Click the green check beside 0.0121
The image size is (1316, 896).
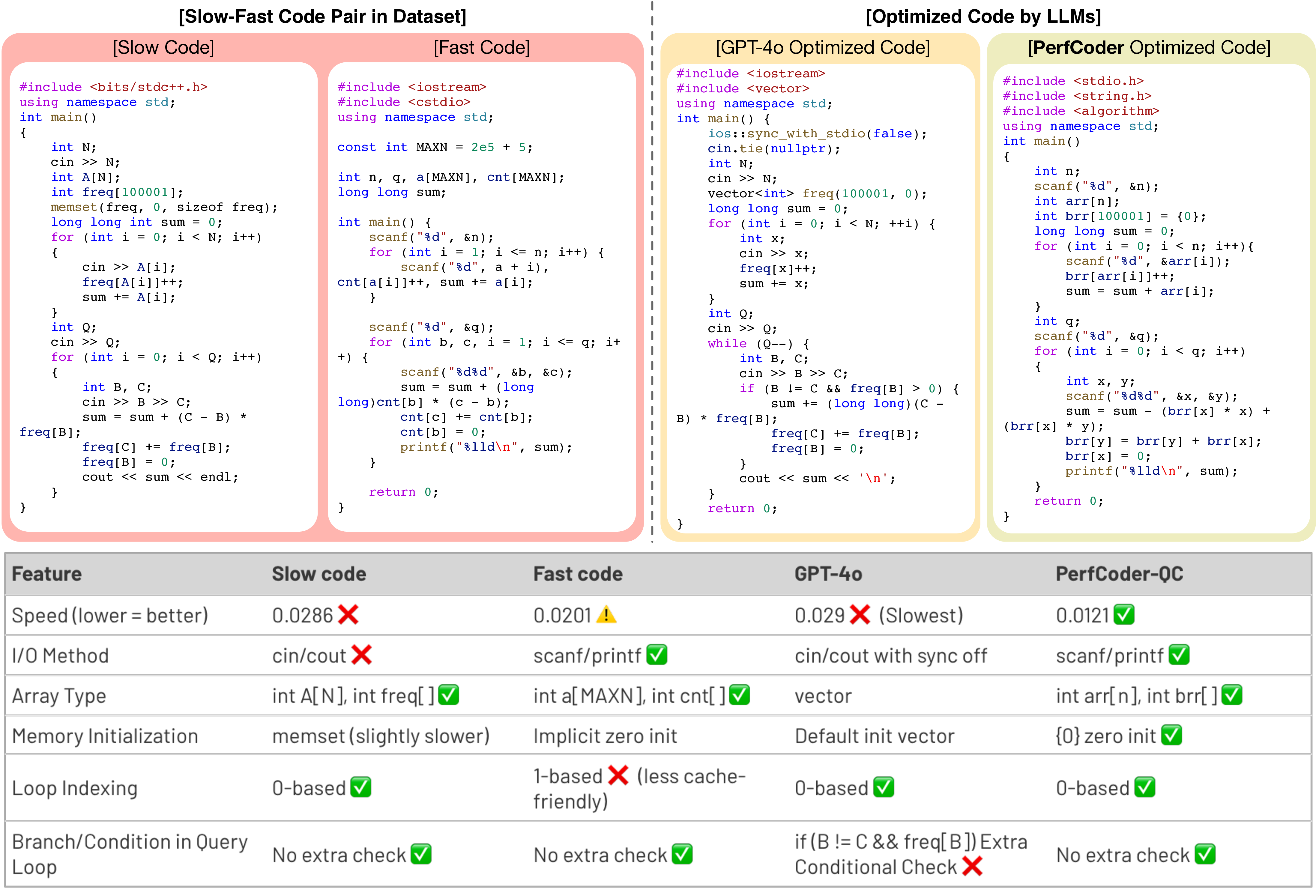1124,615
